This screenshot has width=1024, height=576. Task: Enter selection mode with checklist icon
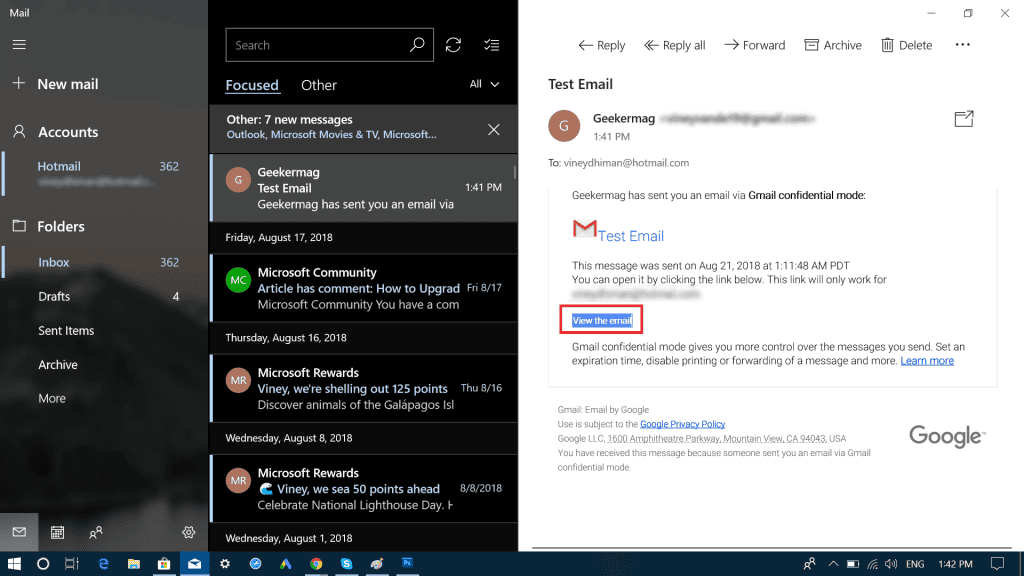491,44
